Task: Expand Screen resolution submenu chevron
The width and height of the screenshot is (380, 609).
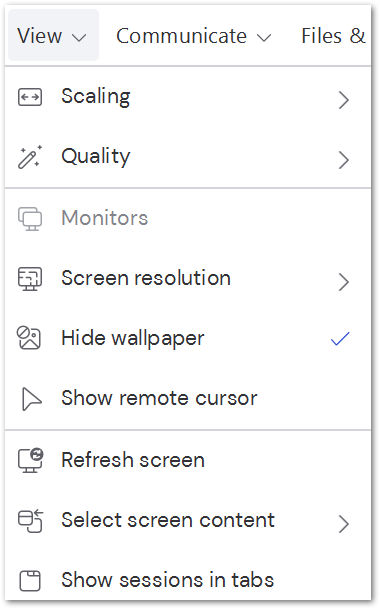Action: 343,282
